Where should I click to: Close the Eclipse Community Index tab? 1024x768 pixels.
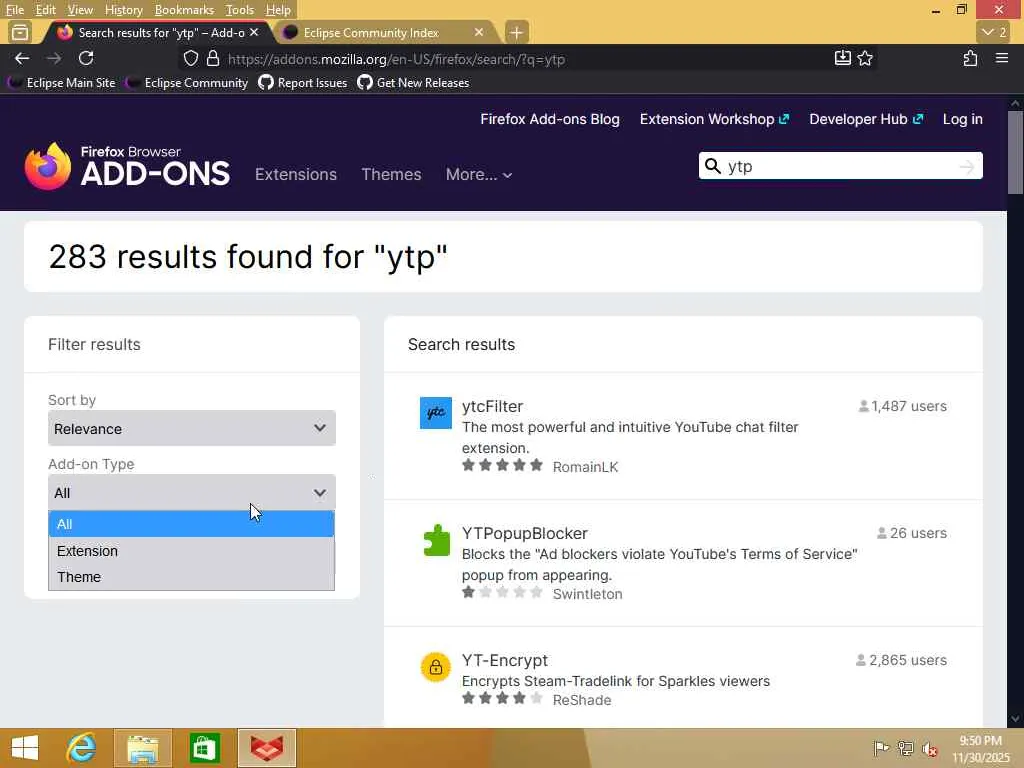[x=479, y=32]
